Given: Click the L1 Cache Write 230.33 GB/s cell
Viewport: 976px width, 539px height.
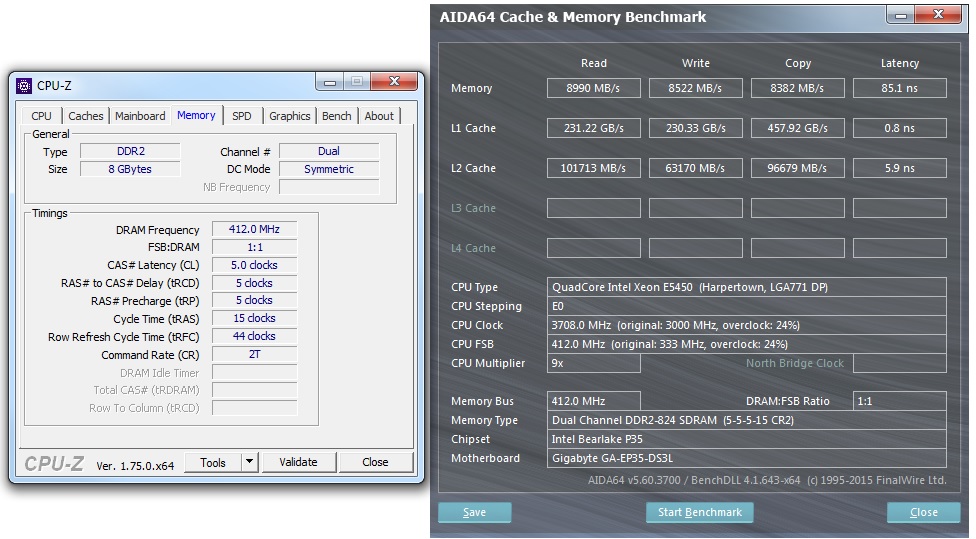Looking at the screenshot, I should (x=696, y=128).
